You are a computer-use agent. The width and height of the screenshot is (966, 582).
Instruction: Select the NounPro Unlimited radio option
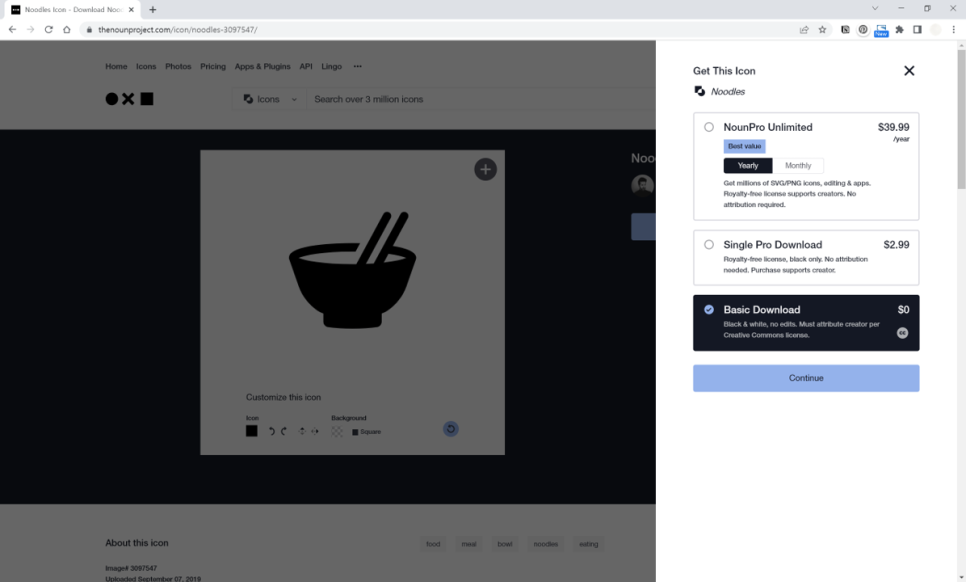[709, 127]
